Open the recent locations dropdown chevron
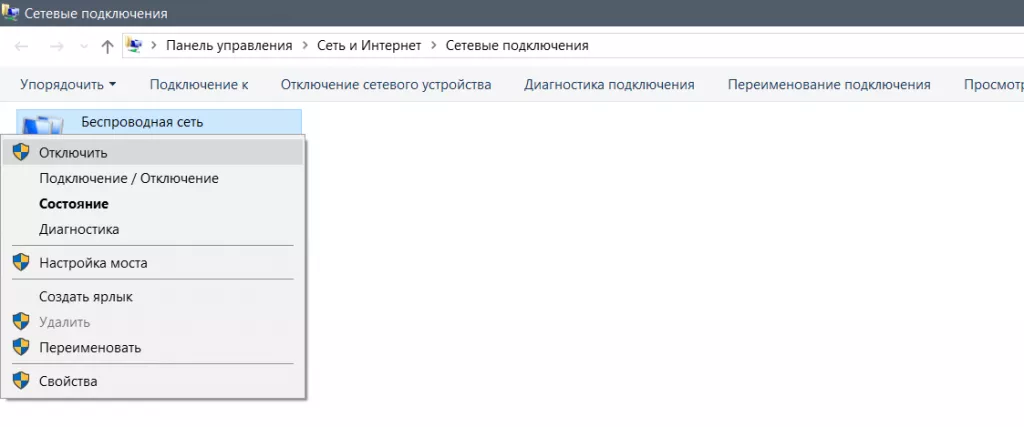1024x427 pixels. [84, 46]
